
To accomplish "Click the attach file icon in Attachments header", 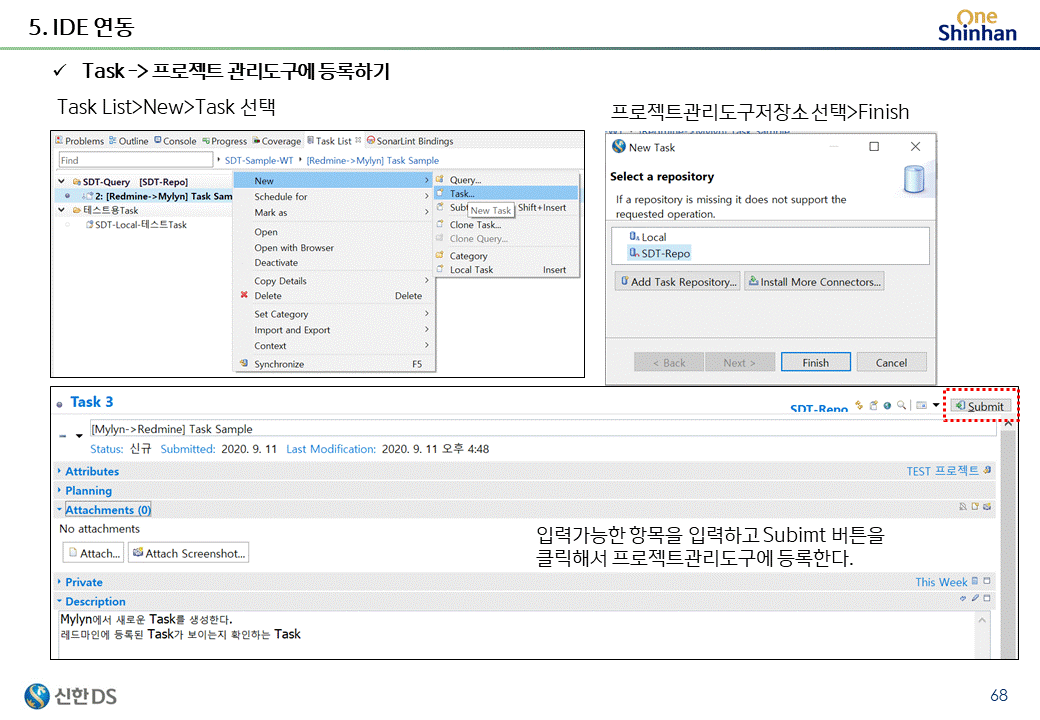I will click(x=975, y=507).
